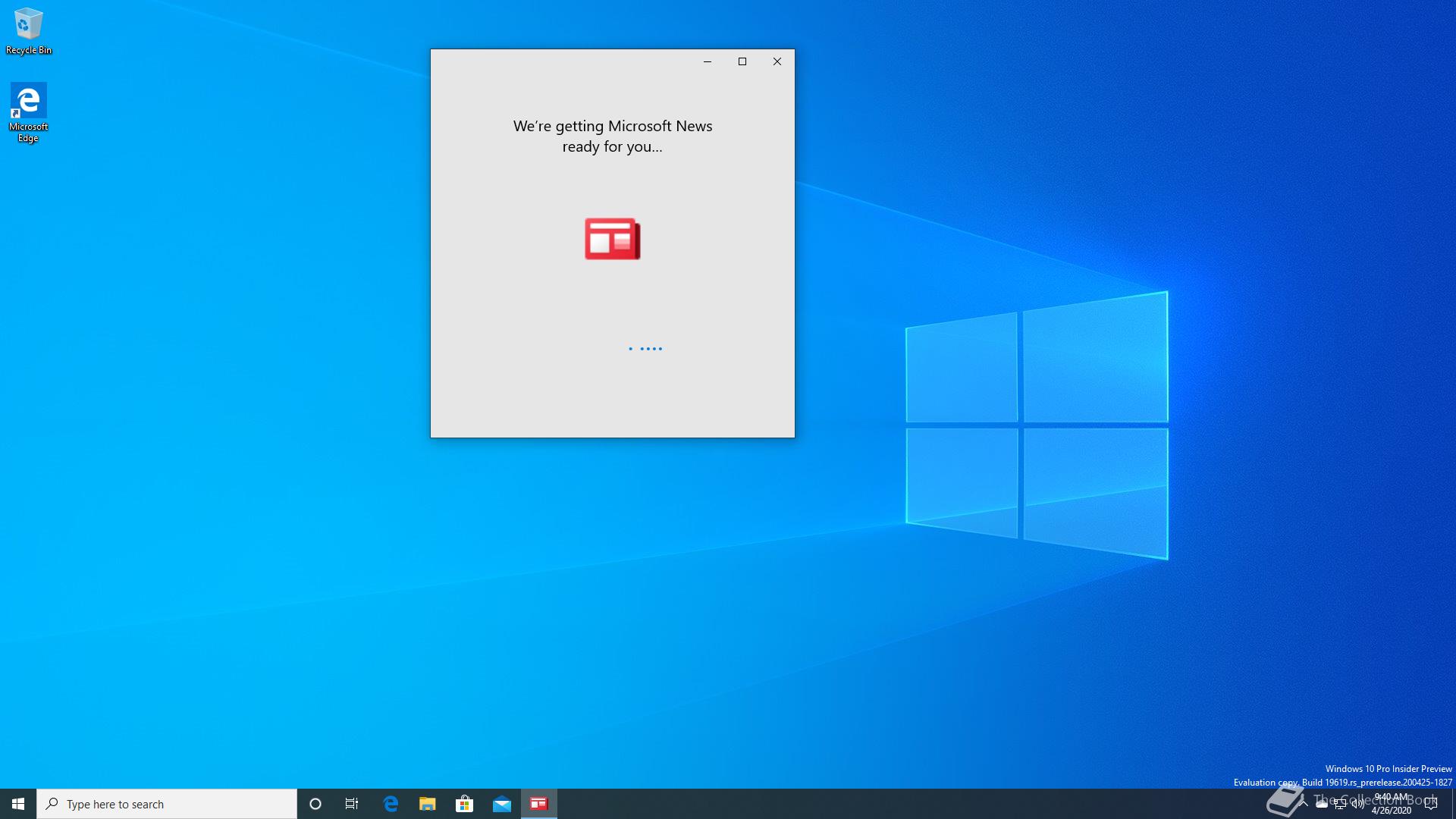
Task: Open the clock showing 9:40 AM
Action: pyautogui.click(x=1391, y=804)
